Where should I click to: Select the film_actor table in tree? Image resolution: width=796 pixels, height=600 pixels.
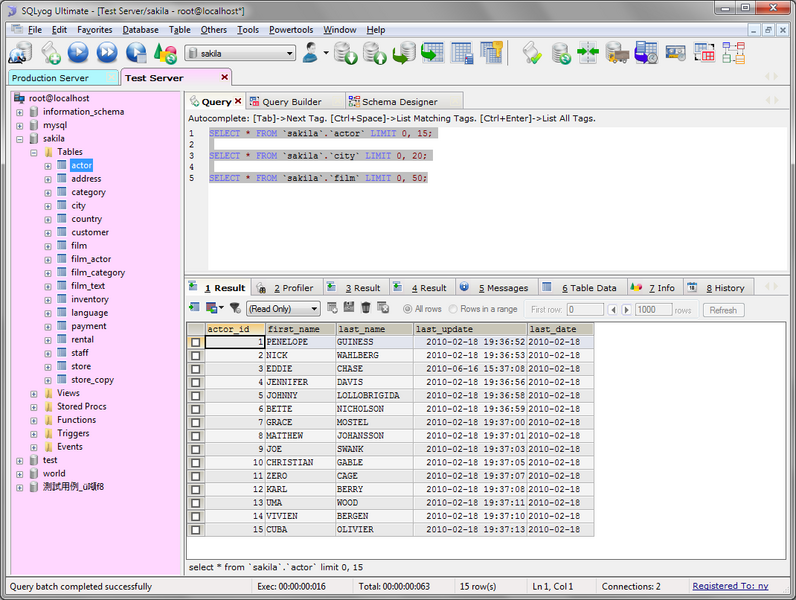coord(91,259)
